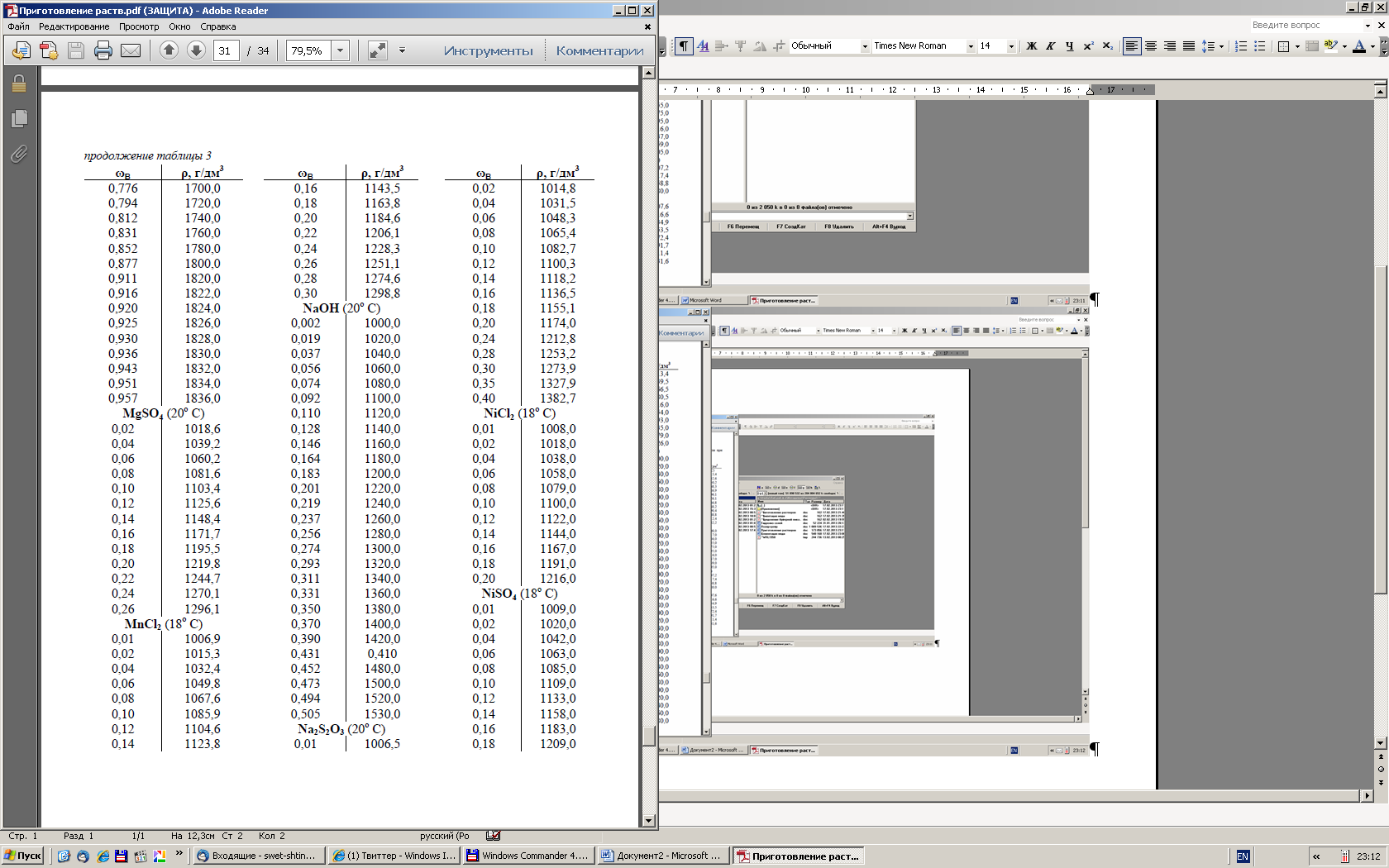1389x868 pixels.
Task: Open the Редактирование menu
Action: click(74, 26)
